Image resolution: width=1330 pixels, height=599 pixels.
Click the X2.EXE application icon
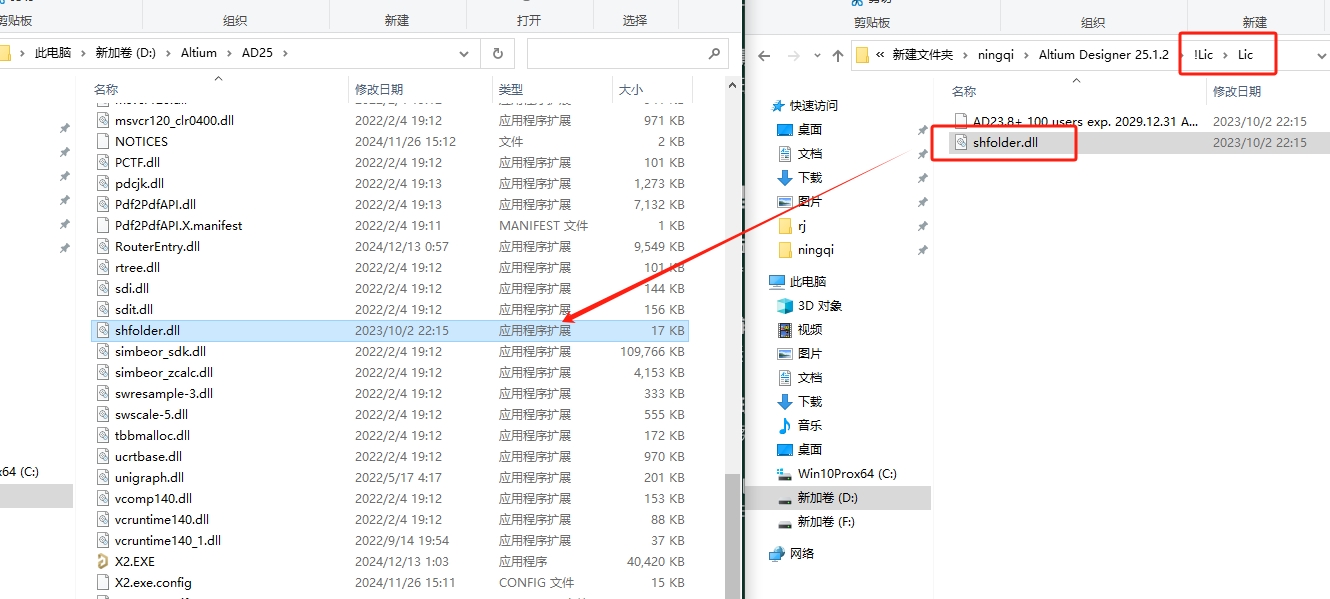(x=102, y=561)
